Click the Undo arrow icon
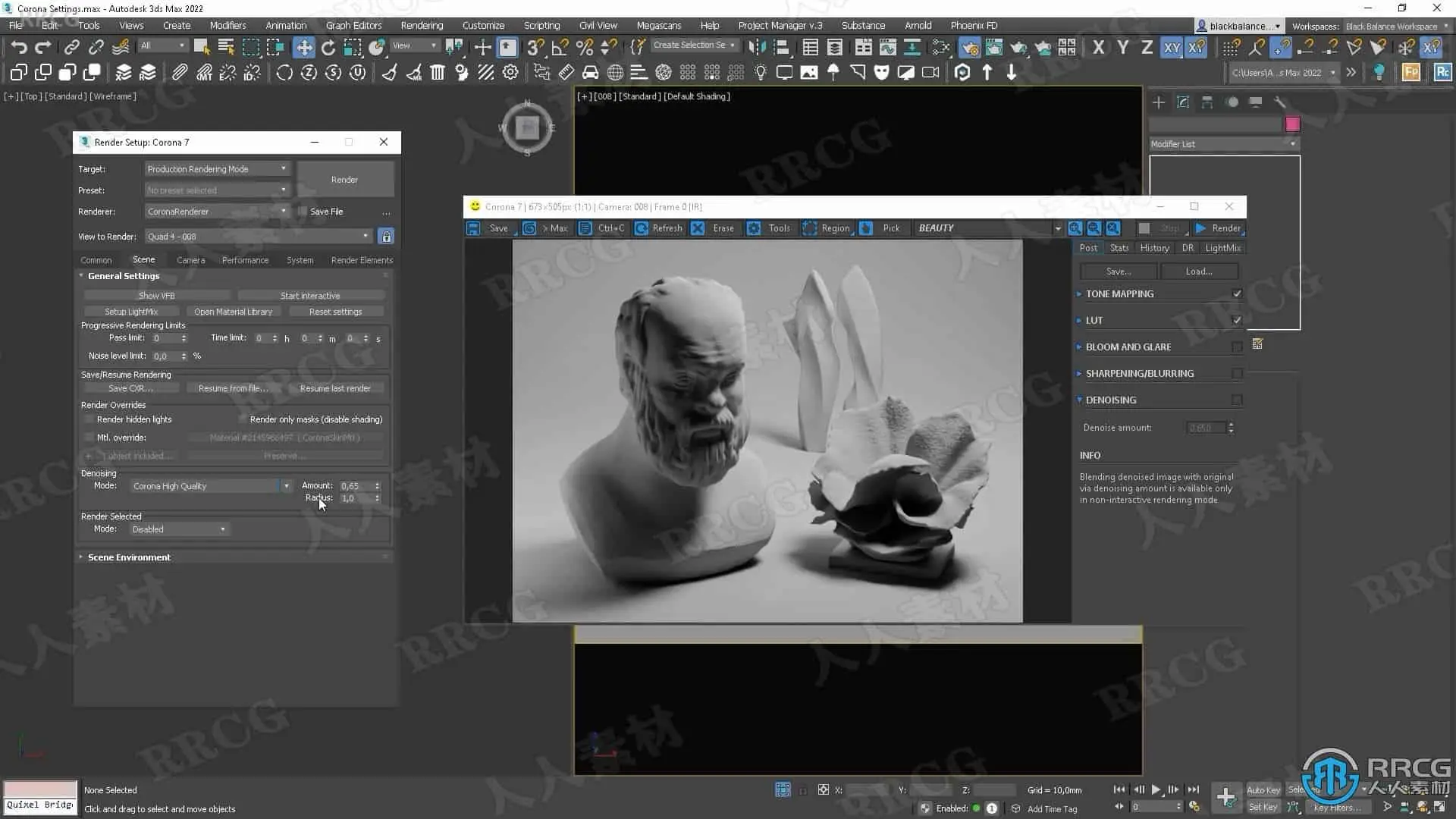The height and width of the screenshot is (819, 1456). point(19,48)
